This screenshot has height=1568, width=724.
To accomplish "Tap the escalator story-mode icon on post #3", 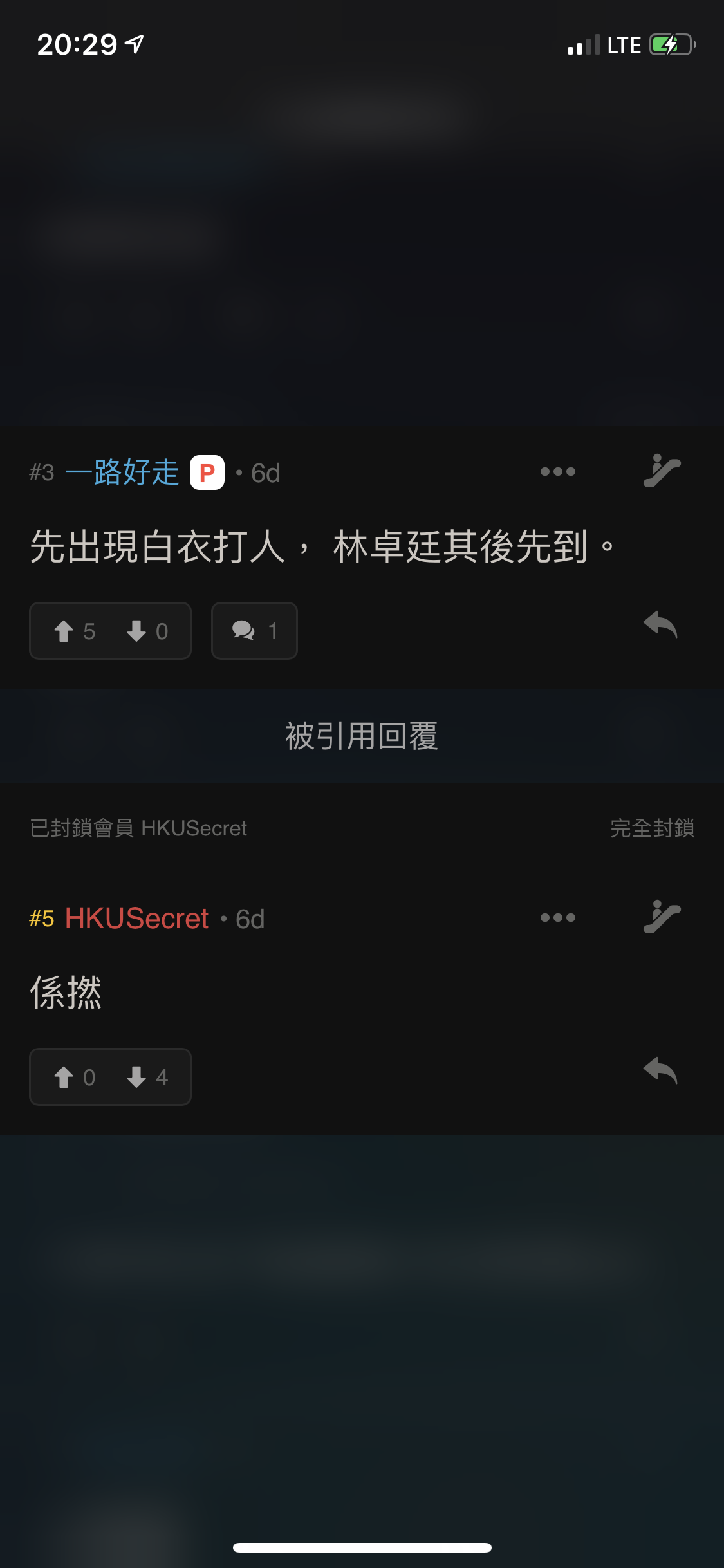I will [662, 471].
